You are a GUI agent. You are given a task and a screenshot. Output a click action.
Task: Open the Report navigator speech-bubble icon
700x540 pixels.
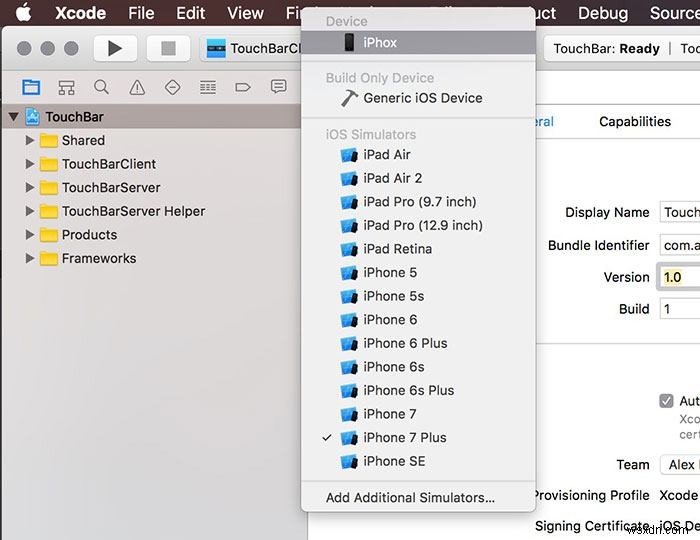click(279, 86)
